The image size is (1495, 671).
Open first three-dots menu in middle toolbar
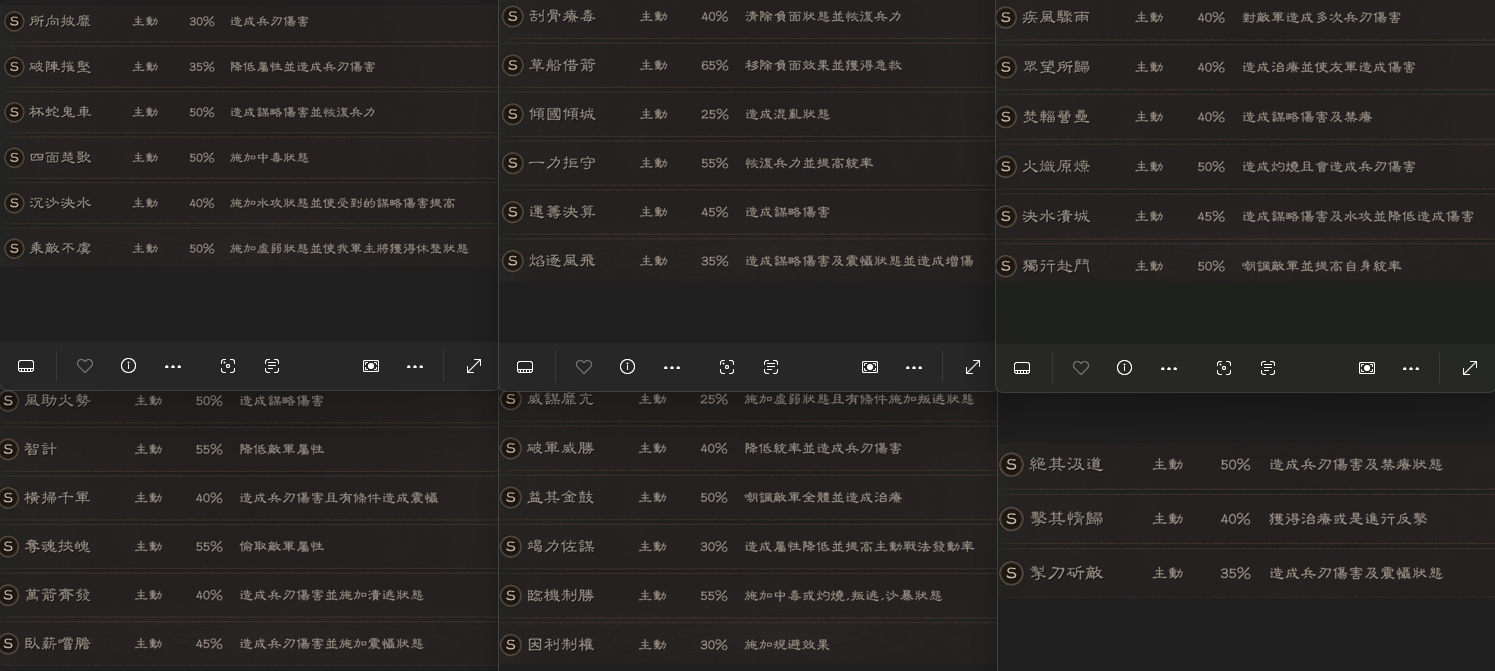tap(672, 368)
